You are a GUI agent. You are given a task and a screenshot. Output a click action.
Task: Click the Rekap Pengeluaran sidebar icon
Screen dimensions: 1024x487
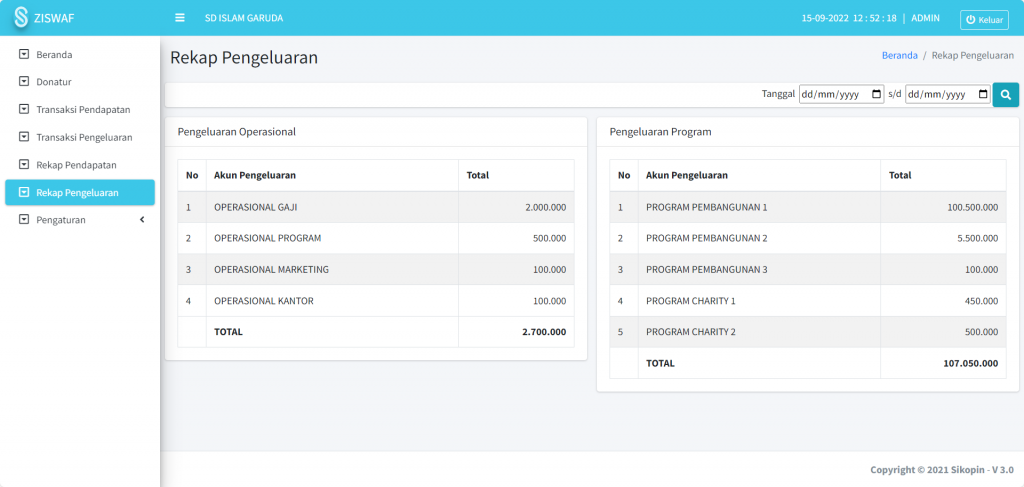[24, 193]
